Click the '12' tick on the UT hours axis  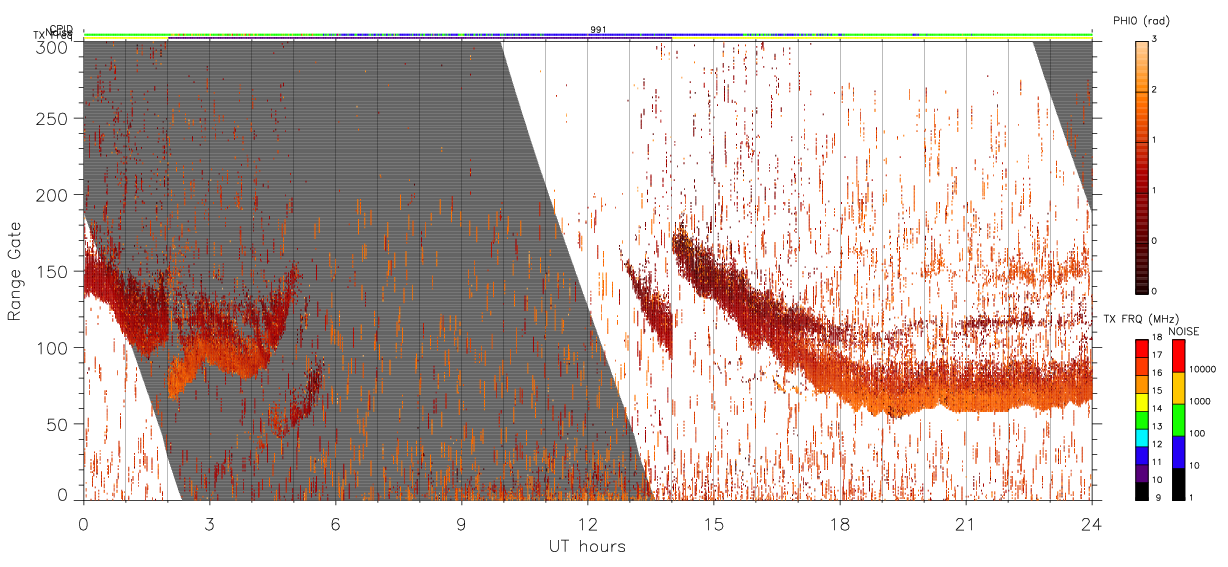pos(587,524)
